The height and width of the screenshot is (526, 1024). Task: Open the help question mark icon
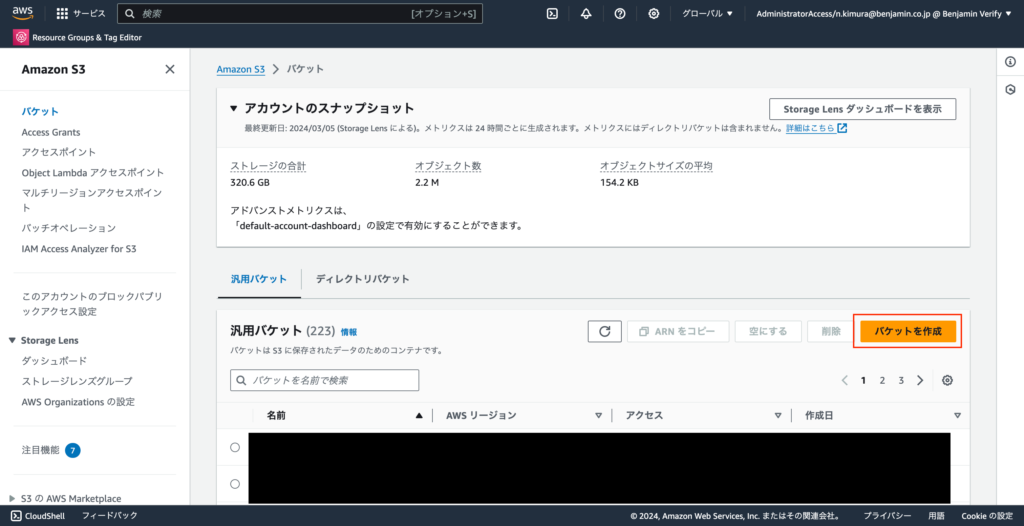click(620, 14)
